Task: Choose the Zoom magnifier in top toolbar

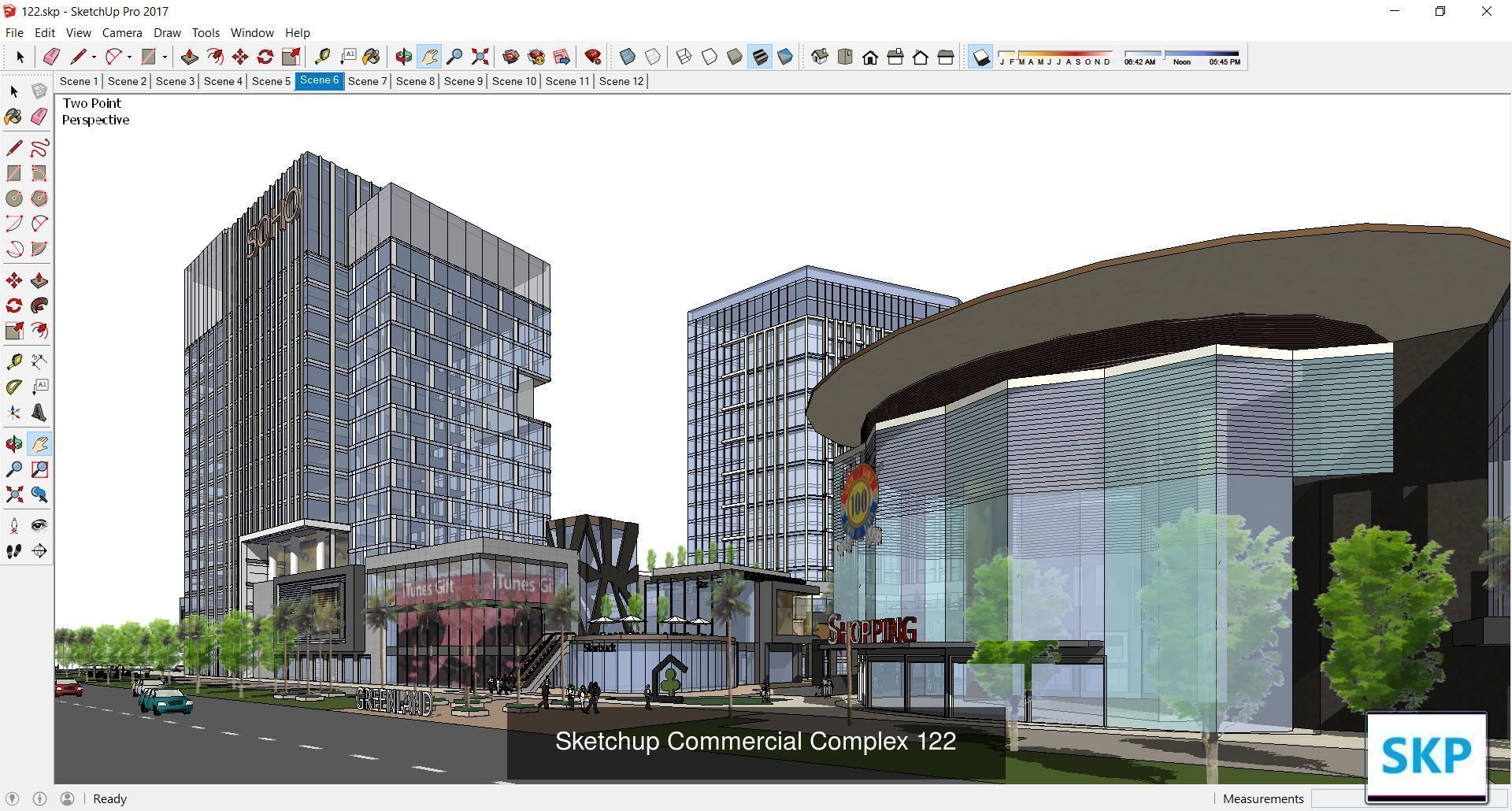Action: [x=454, y=57]
